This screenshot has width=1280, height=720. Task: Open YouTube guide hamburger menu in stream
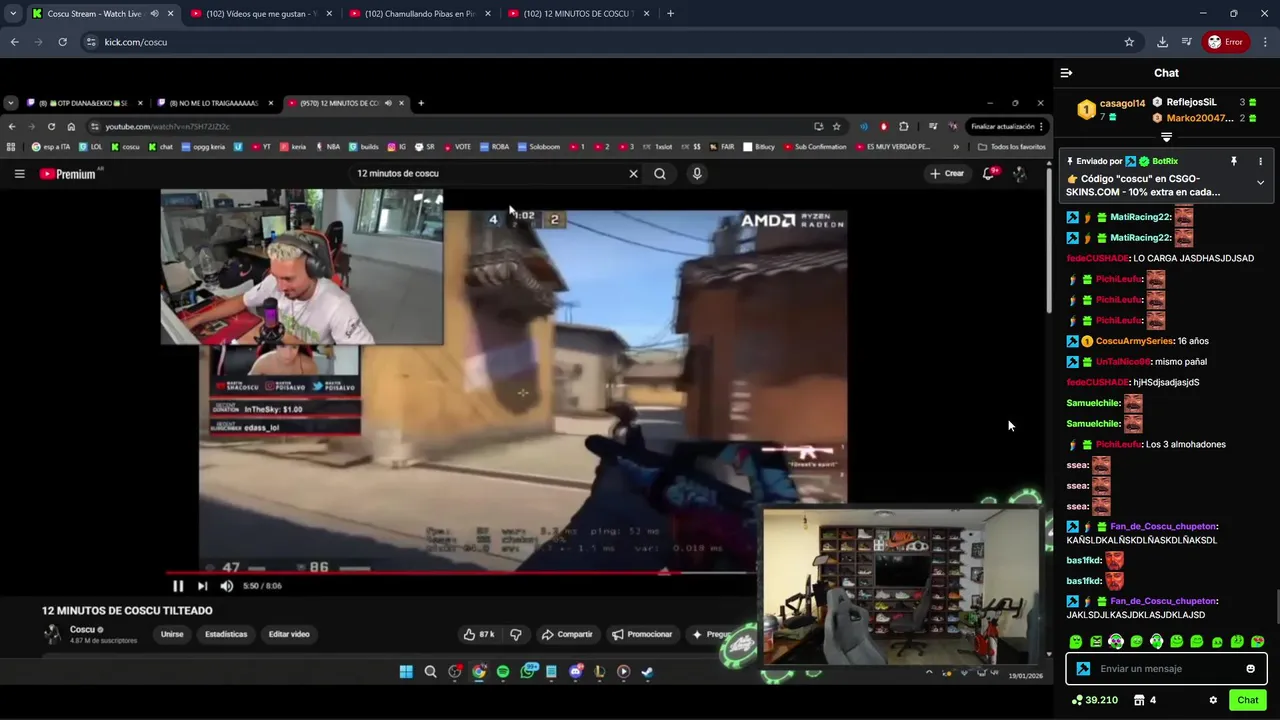pyautogui.click(x=19, y=174)
